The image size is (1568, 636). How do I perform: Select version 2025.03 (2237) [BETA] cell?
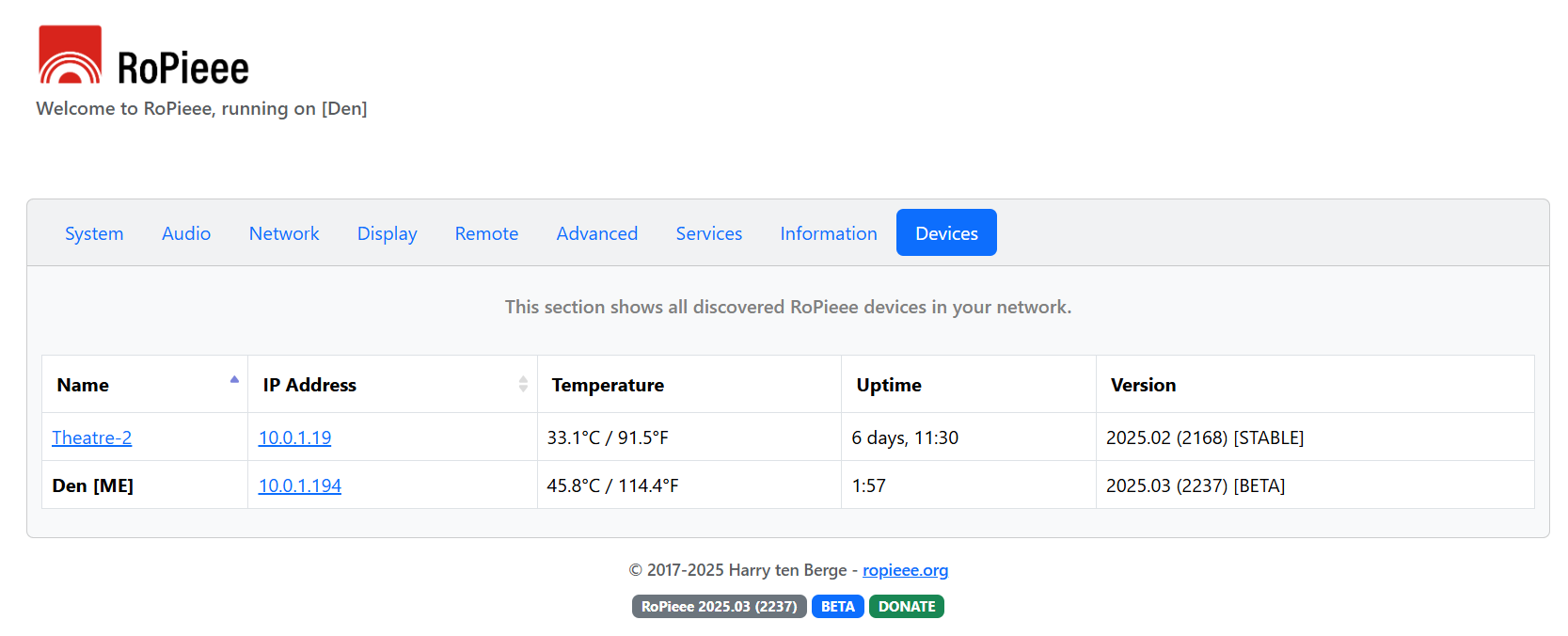(x=1315, y=485)
